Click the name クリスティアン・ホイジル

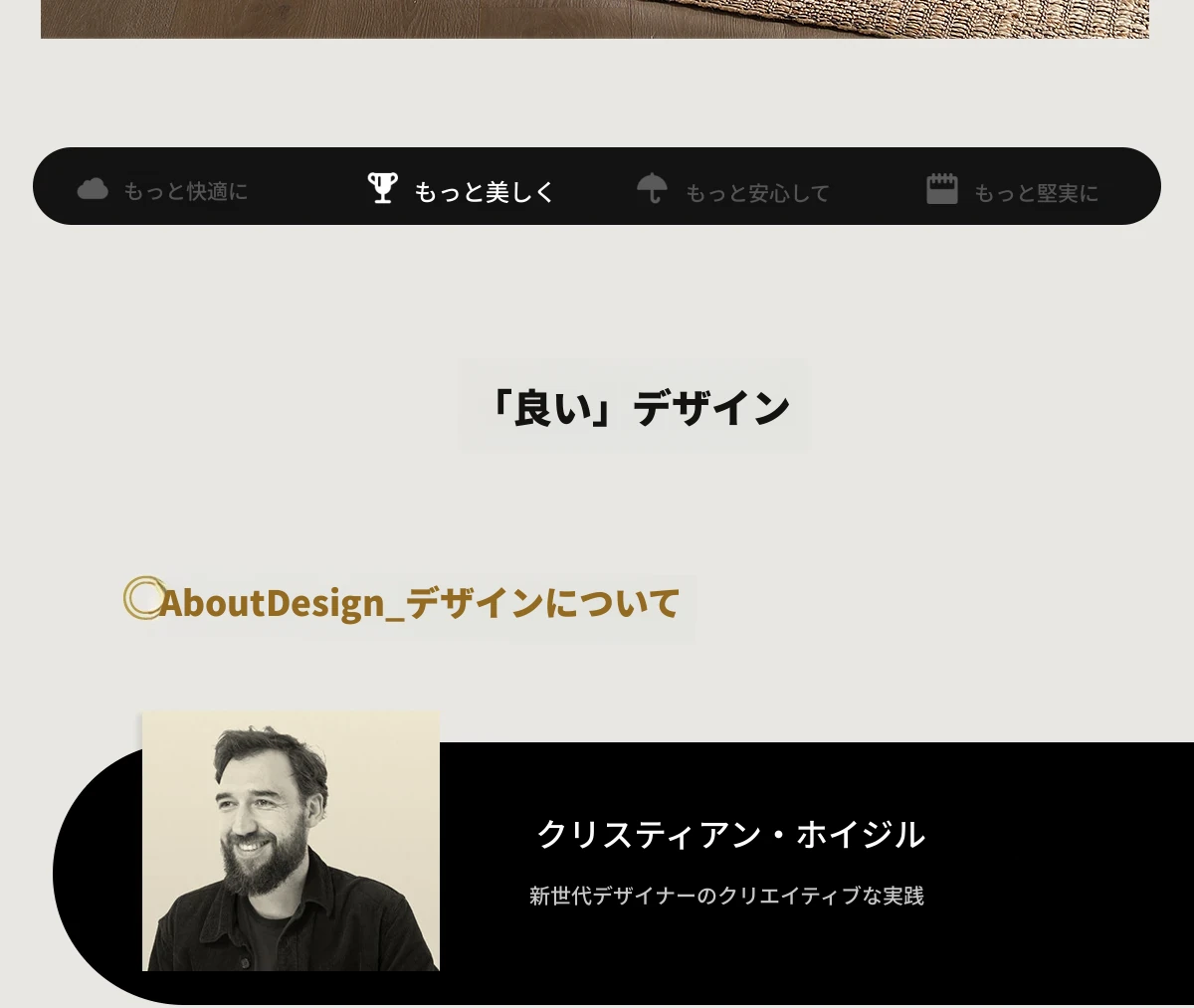[731, 834]
